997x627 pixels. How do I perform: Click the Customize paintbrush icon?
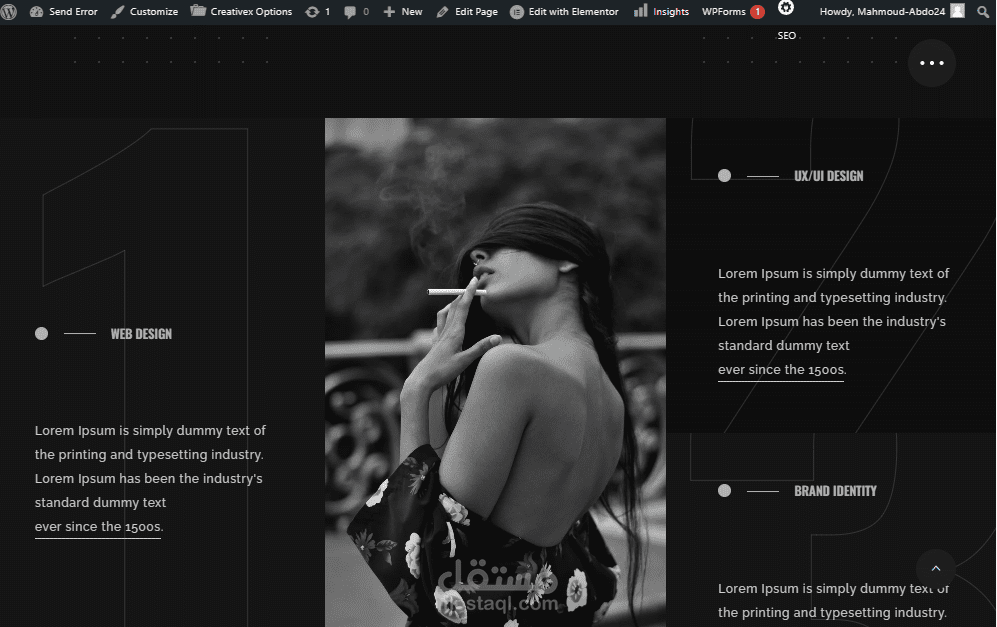(117, 11)
